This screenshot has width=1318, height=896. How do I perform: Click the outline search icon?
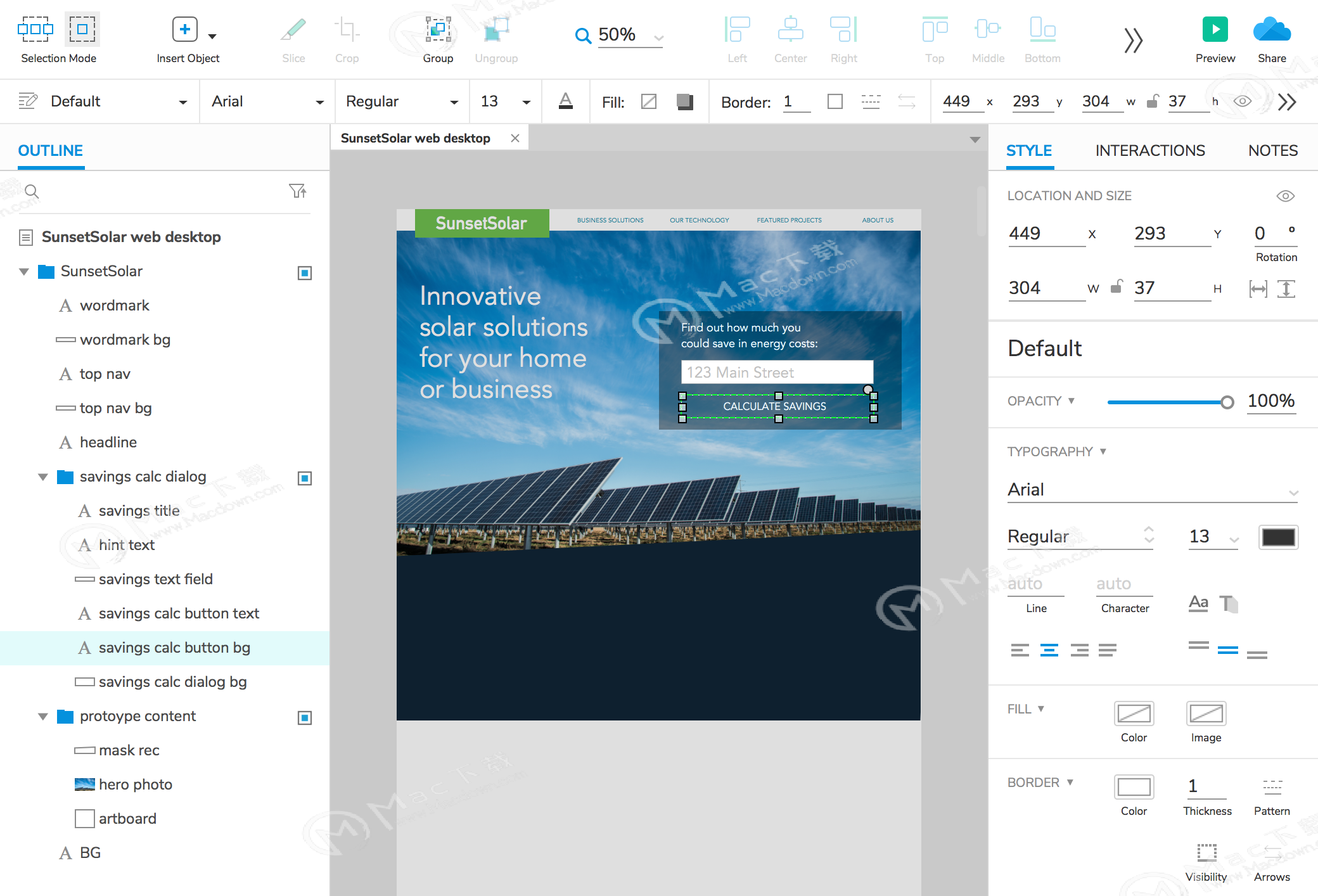(32, 191)
